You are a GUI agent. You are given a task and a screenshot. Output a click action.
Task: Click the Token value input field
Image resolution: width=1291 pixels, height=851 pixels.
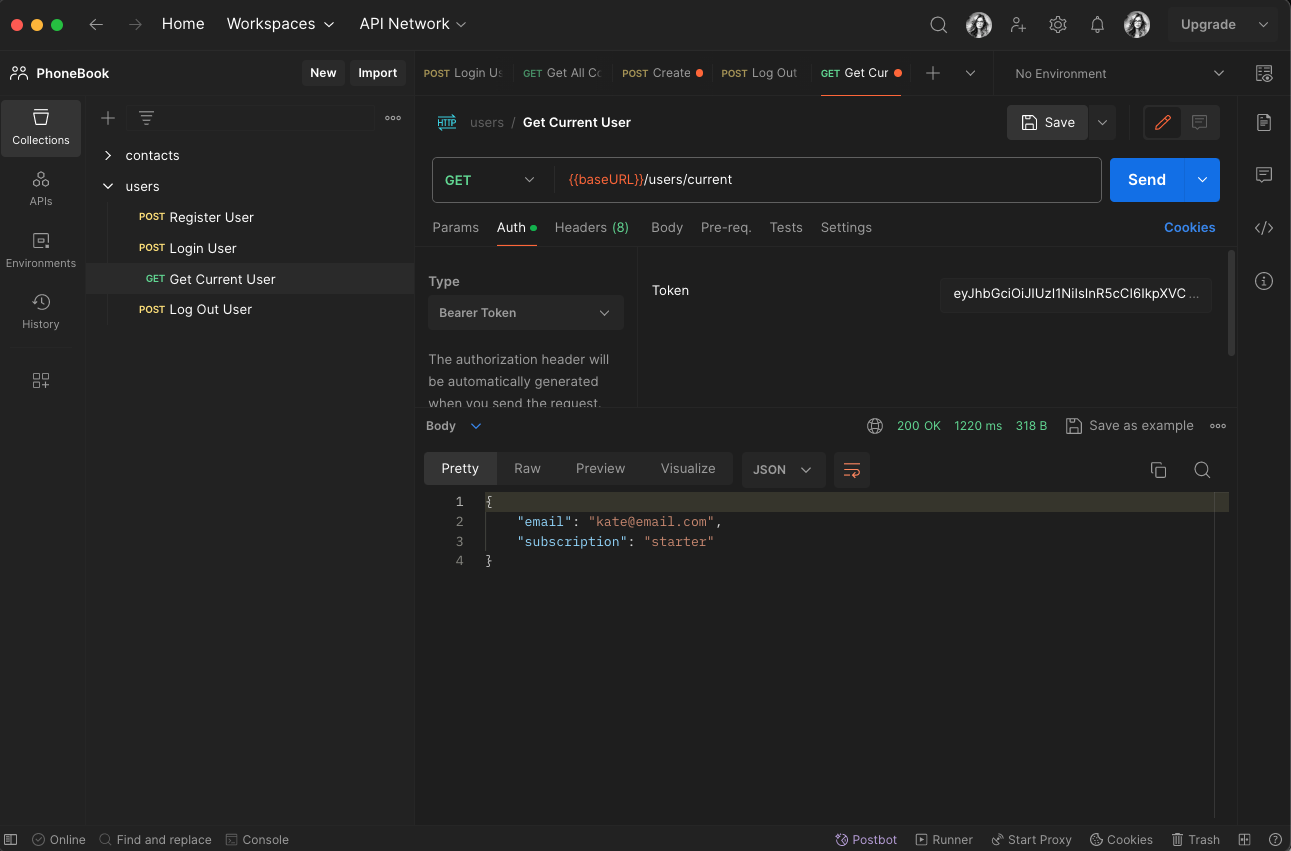[x=1076, y=295]
